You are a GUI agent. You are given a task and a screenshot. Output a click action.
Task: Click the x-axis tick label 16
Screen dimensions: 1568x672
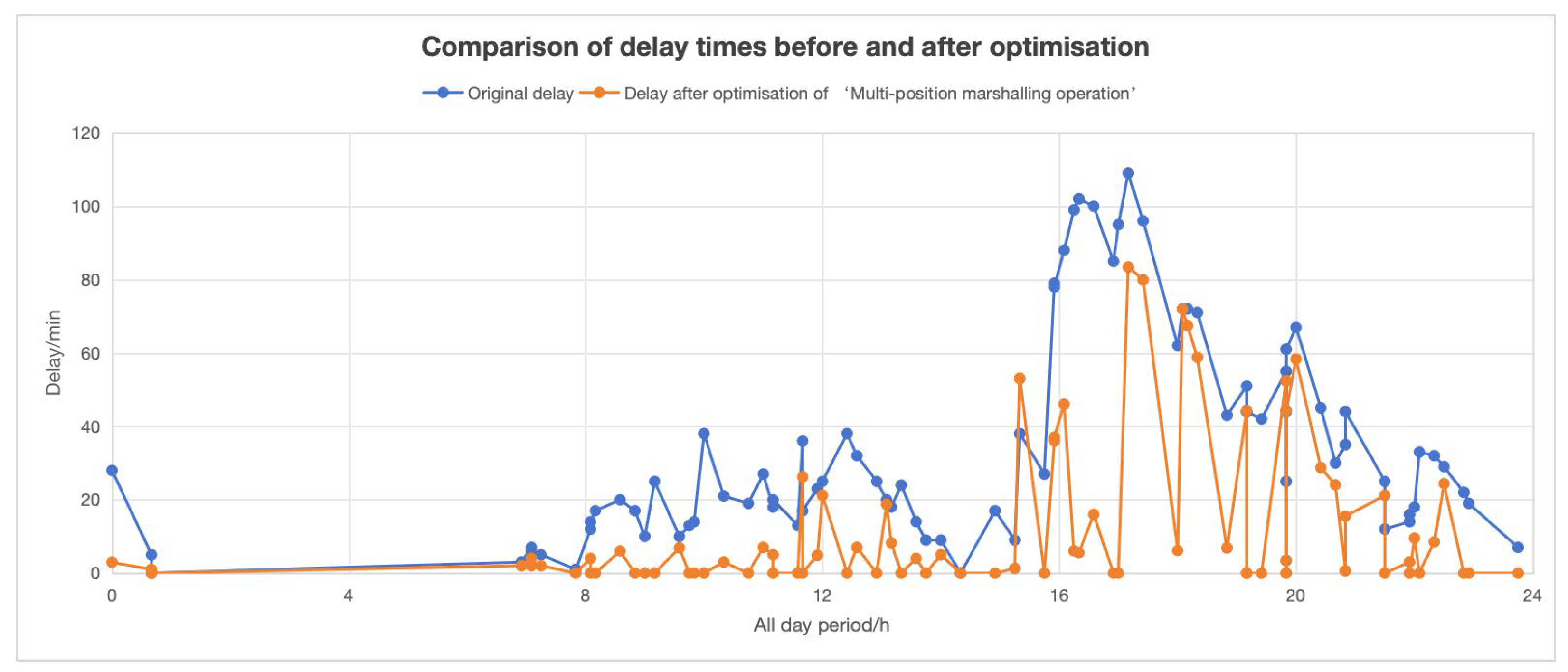click(x=1059, y=596)
